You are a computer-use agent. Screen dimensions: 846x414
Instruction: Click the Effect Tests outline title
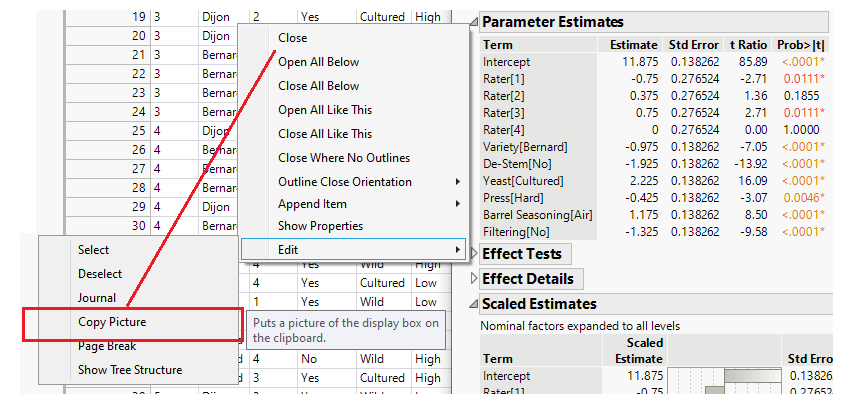click(x=521, y=254)
